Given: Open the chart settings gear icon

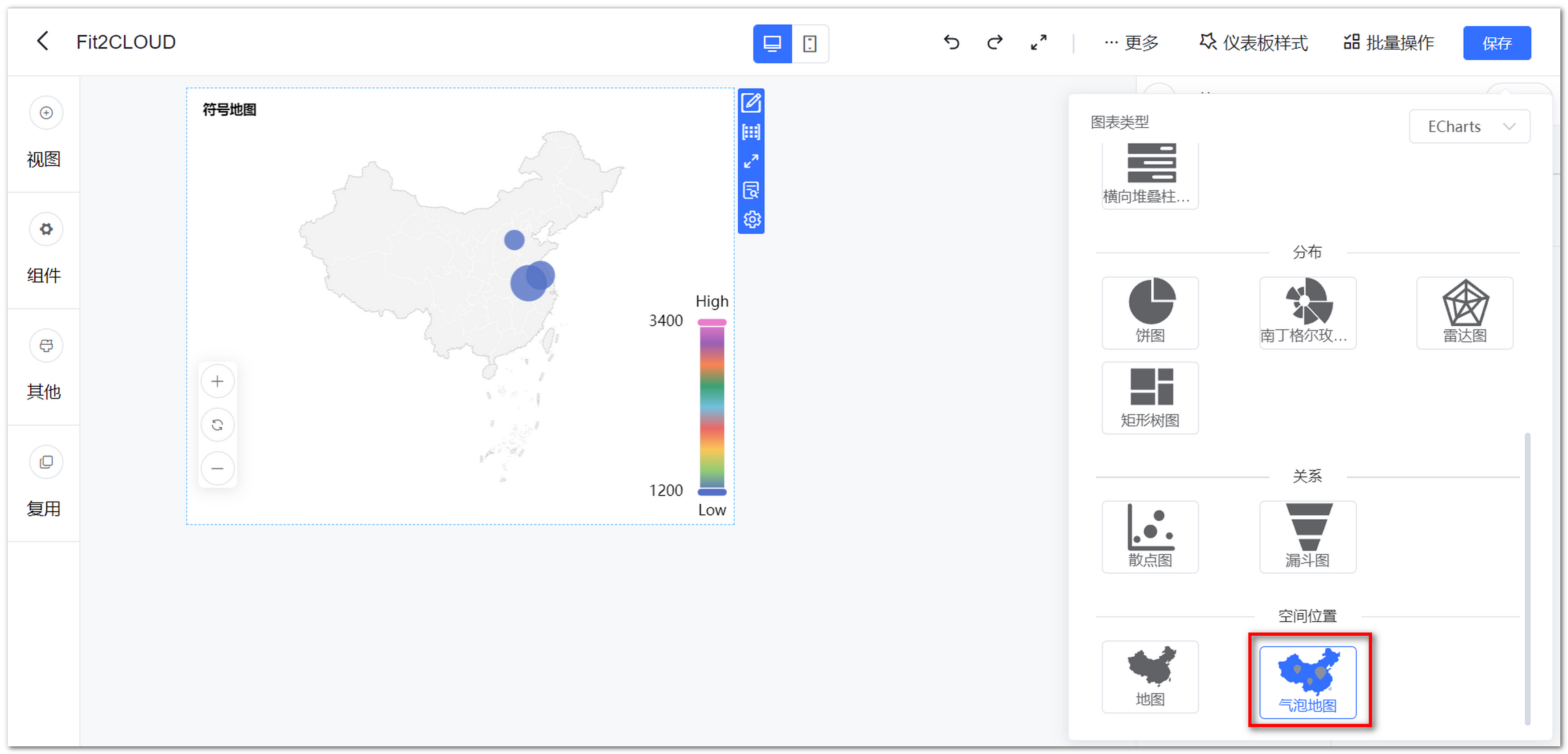Looking at the screenshot, I should [x=752, y=219].
